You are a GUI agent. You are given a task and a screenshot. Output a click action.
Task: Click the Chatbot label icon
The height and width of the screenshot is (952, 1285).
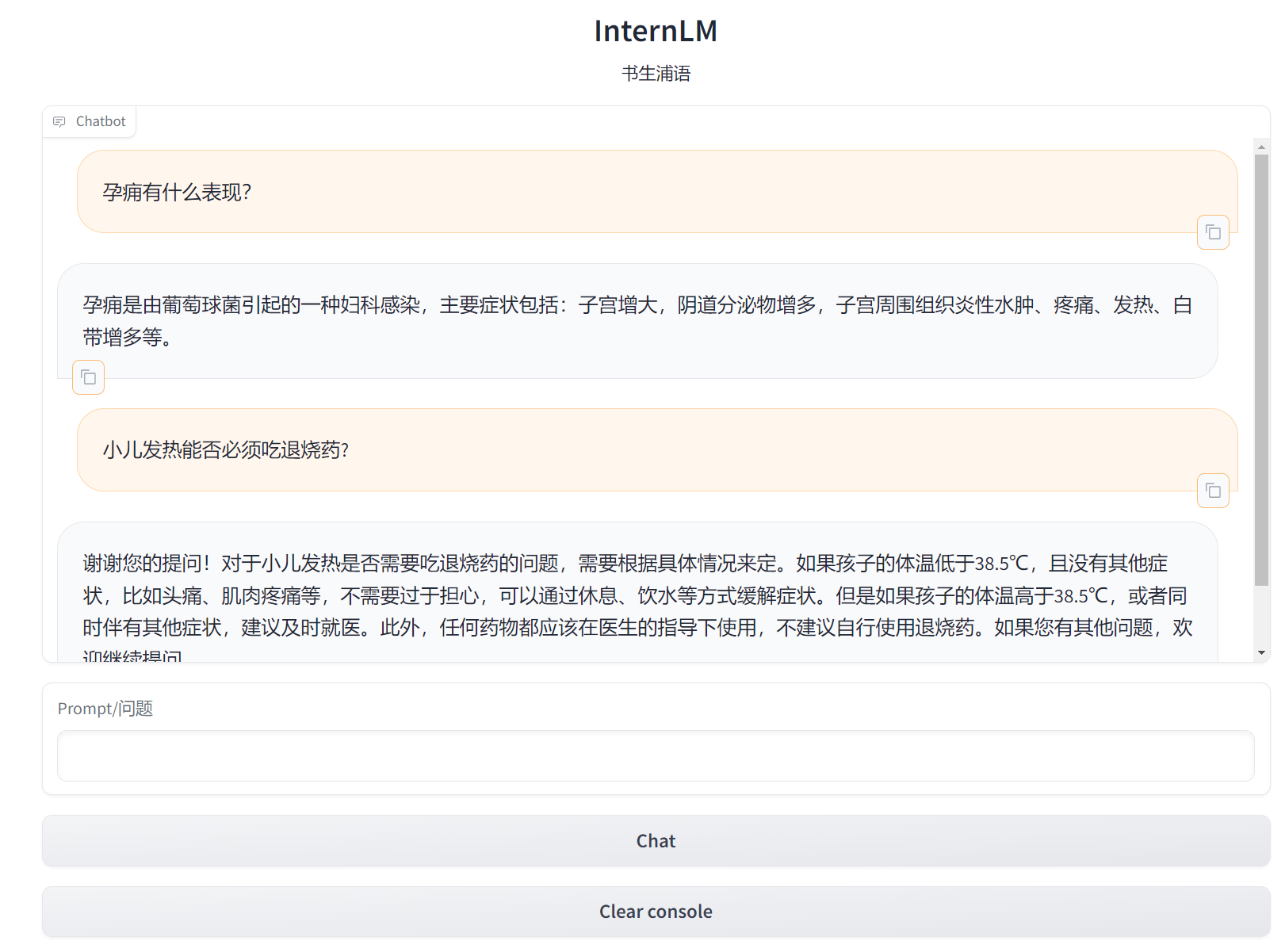pos(59,121)
